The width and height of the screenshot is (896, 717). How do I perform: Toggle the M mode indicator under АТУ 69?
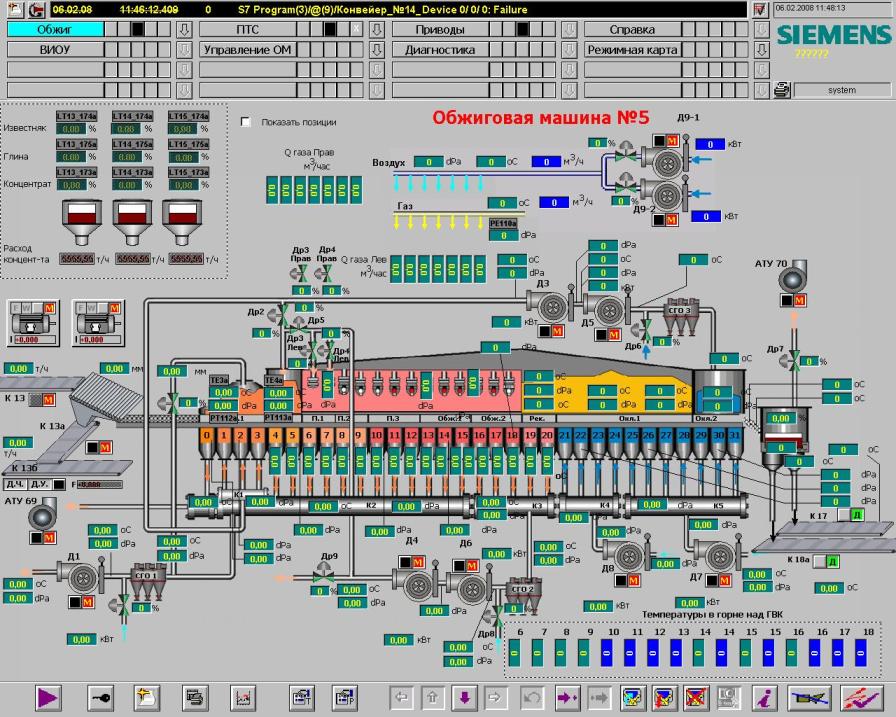49,538
